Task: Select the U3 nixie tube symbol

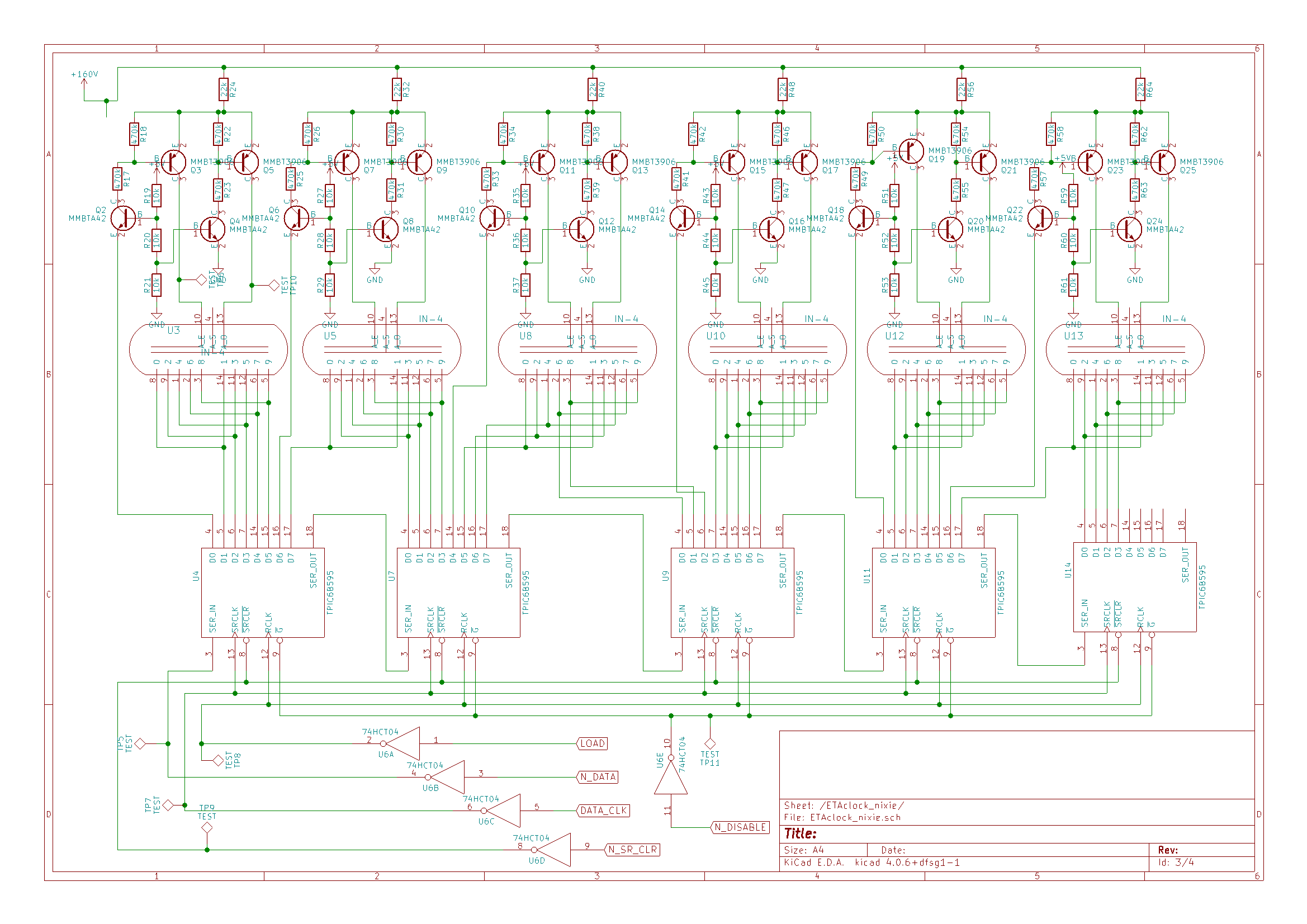Action: [x=209, y=349]
